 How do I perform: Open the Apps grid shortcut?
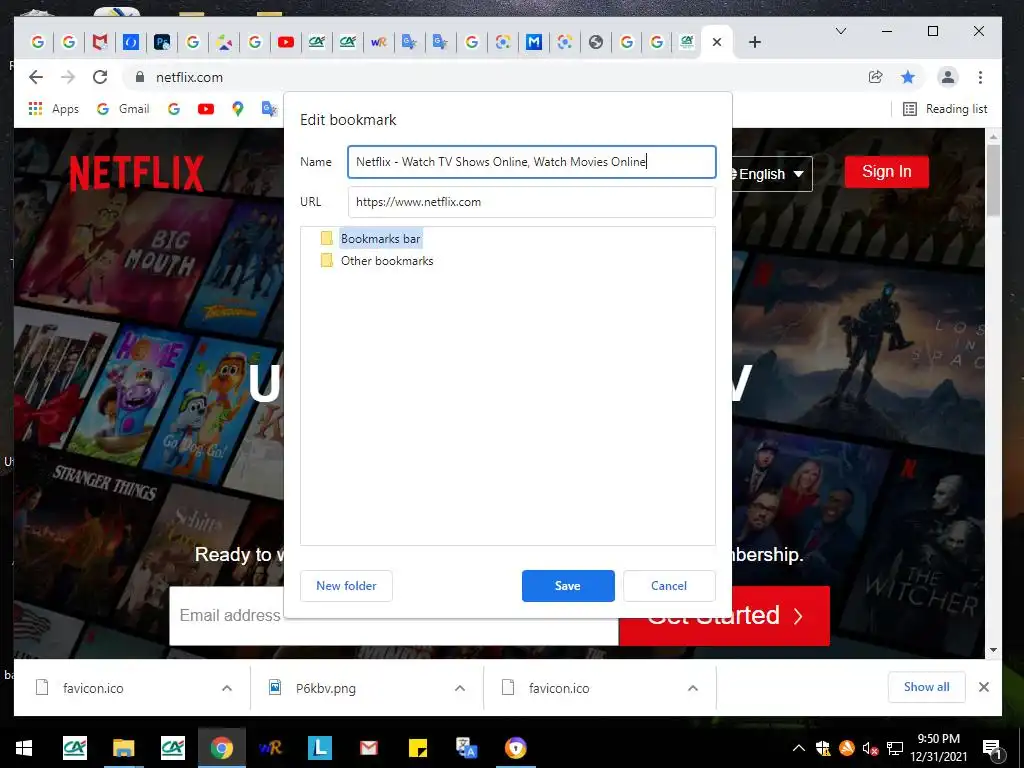(54, 109)
